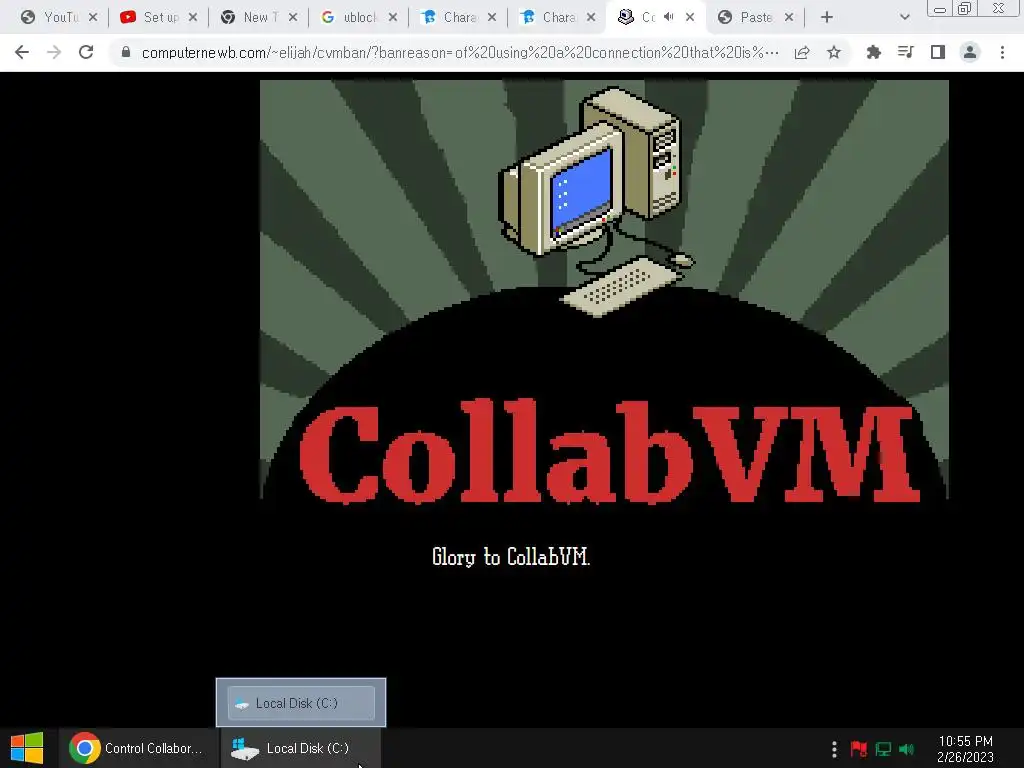Open Local Disk (C:) taskbar button
This screenshot has height=768, width=1024.
[x=300, y=748]
